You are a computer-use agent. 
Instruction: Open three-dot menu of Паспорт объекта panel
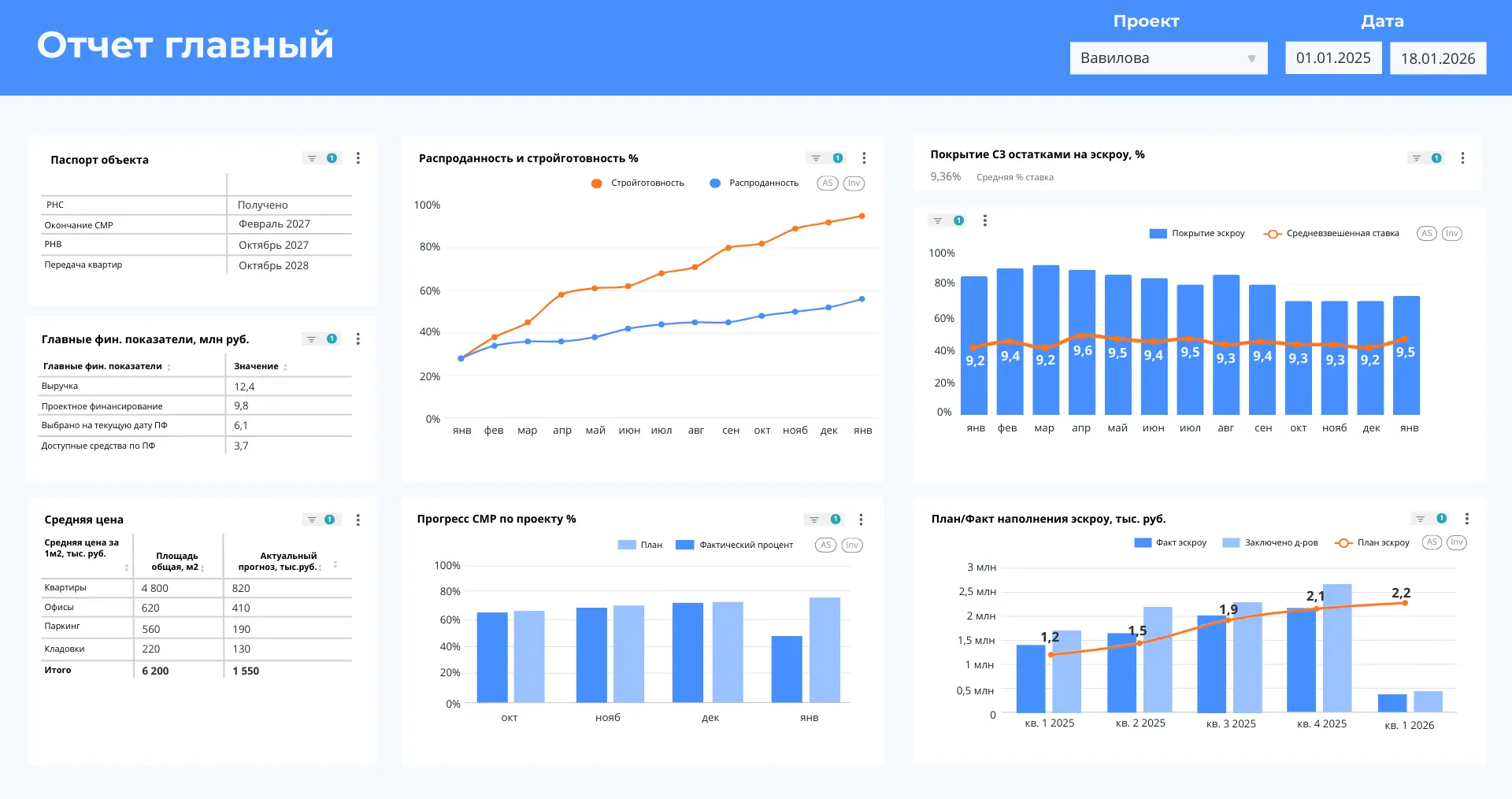point(358,158)
